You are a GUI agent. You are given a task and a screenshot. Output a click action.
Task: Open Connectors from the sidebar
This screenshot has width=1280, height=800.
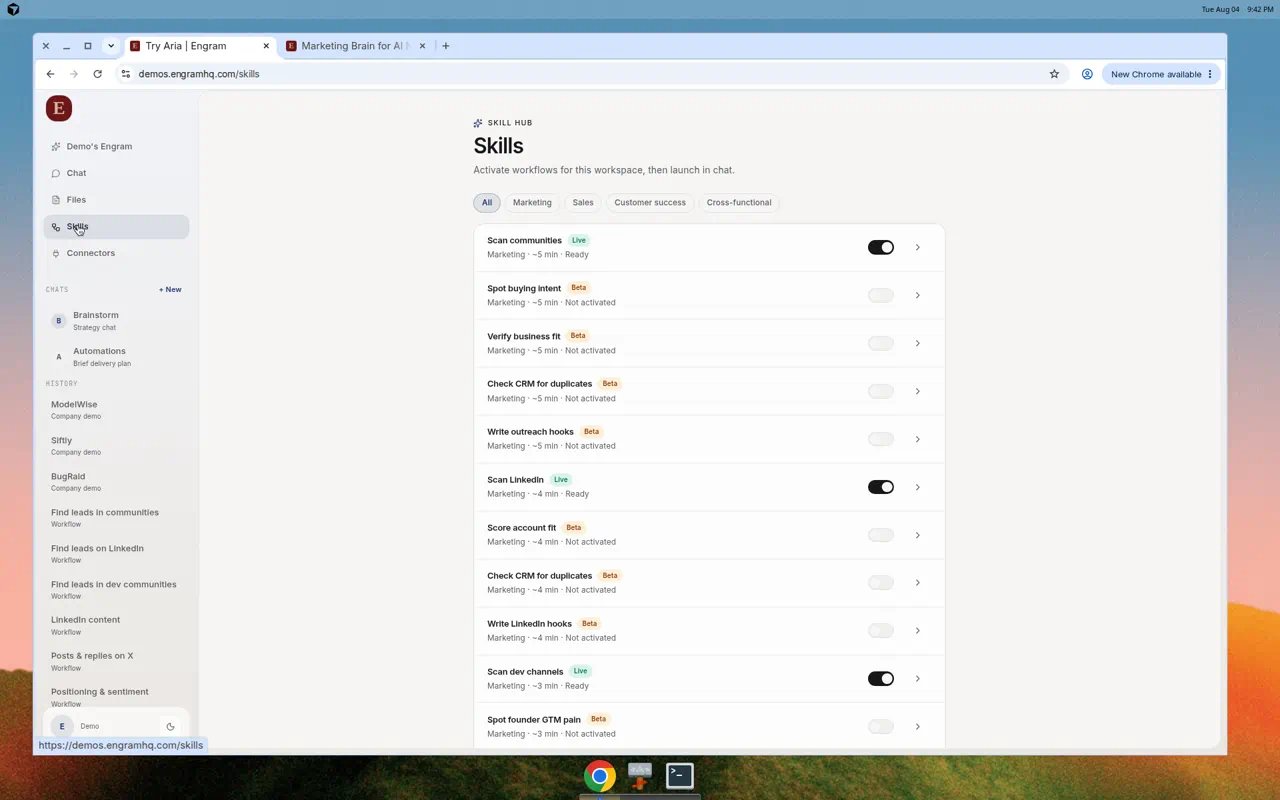116,253
